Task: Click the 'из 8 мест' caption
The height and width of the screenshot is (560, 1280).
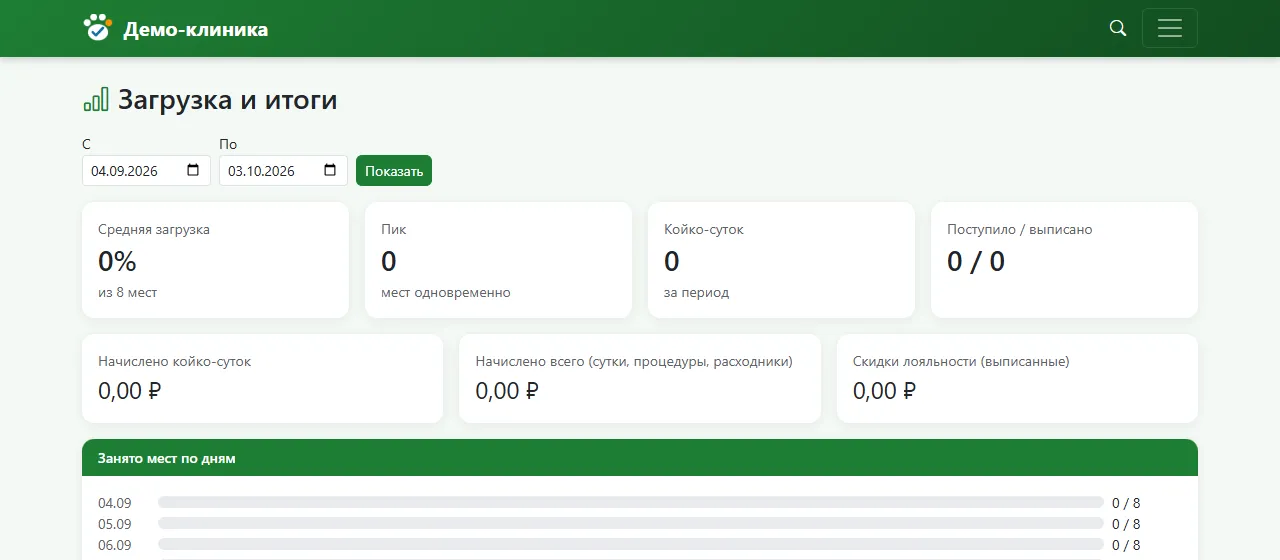Action: coord(128,293)
